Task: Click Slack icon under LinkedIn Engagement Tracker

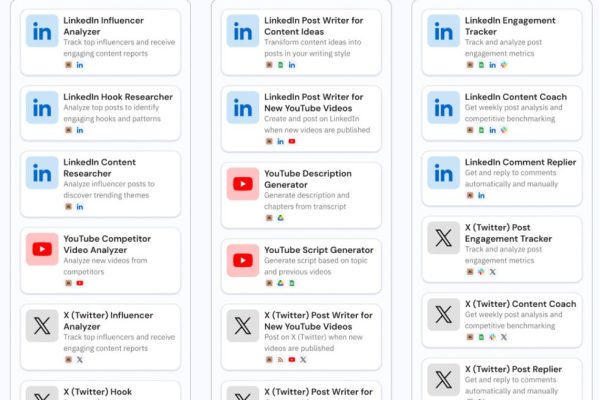Action: click(x=504, y=65)
